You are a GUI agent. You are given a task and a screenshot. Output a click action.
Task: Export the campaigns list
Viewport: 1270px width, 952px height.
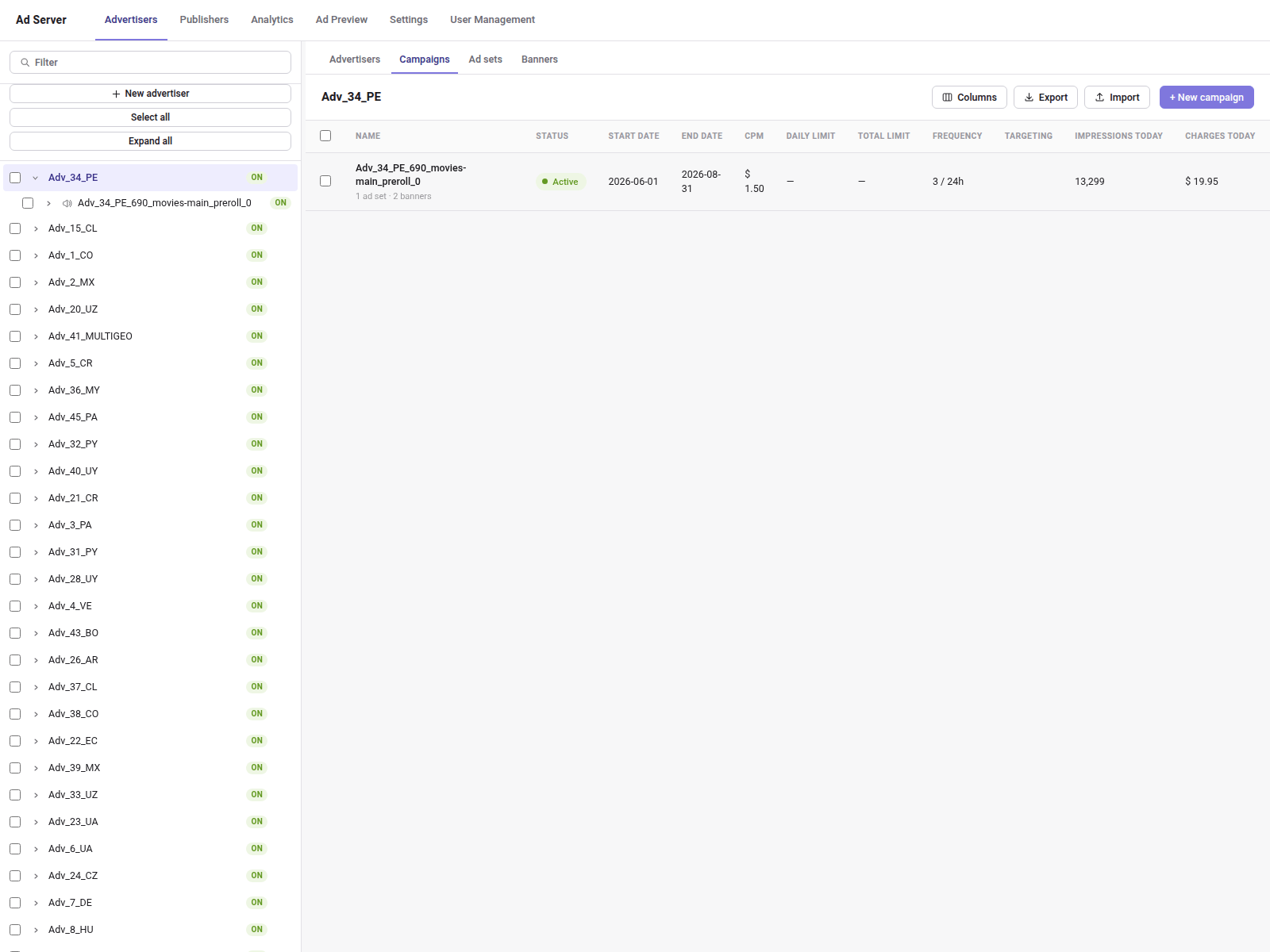(1045, 98)
